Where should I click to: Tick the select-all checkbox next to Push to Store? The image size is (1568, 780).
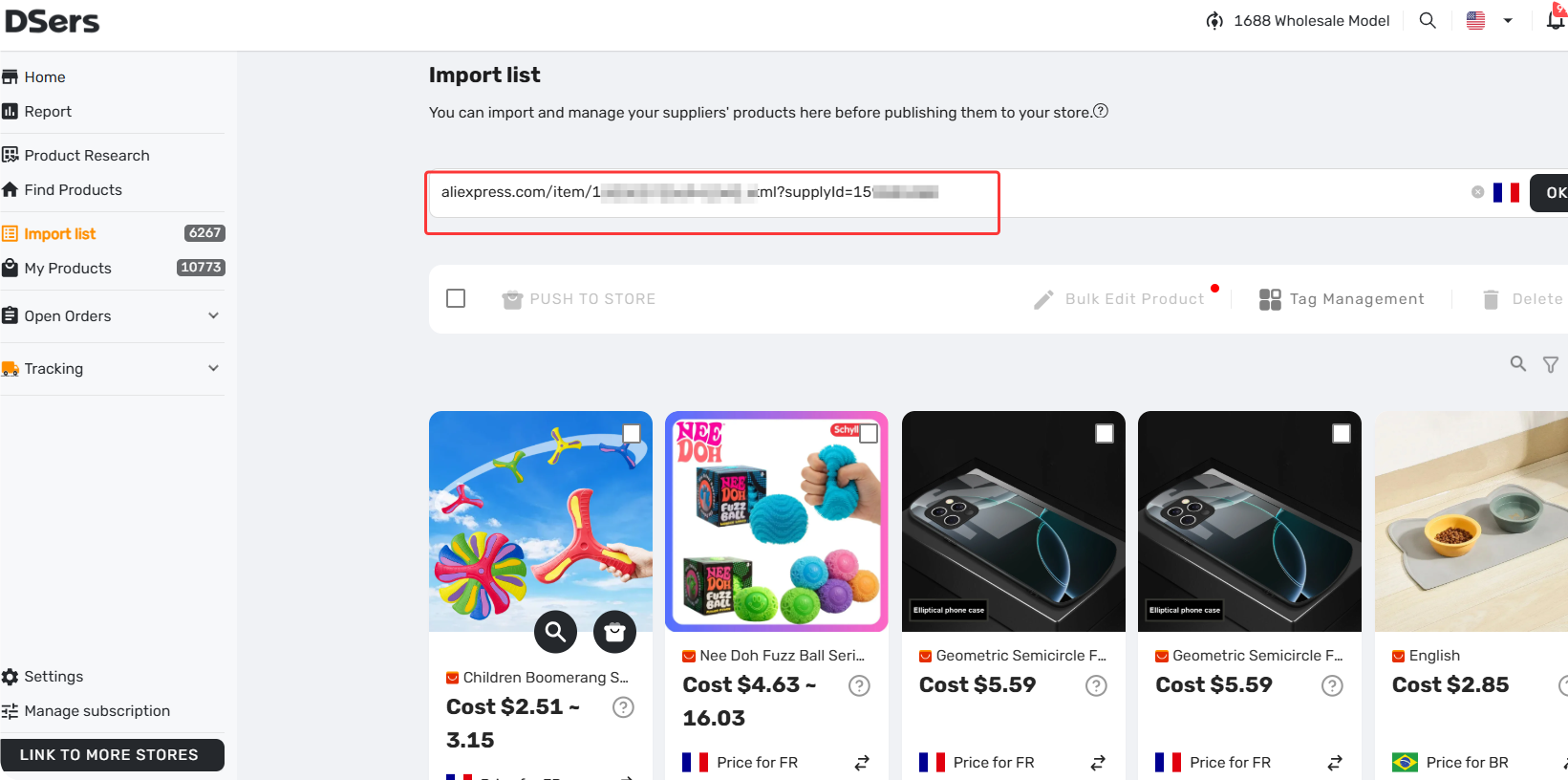[x=456, y=298]
